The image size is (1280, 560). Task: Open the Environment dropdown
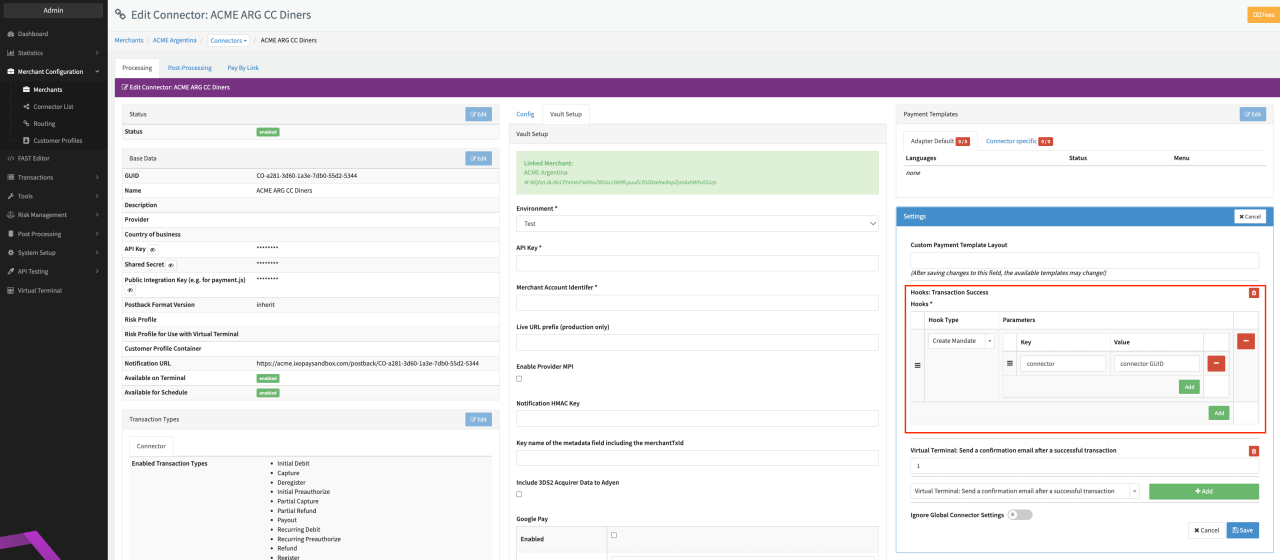pyautogui.click(x=697, y=224)
